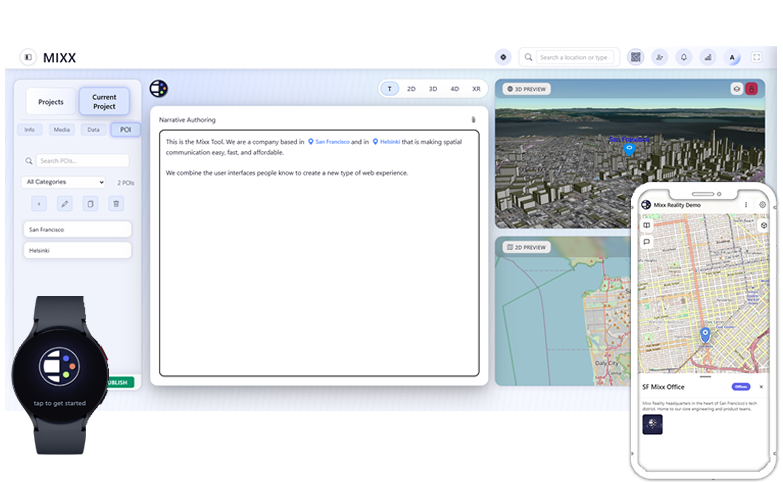Select the Current Project tab
The height and width of the screenshot is (482, 783).
tap(104, 101)
